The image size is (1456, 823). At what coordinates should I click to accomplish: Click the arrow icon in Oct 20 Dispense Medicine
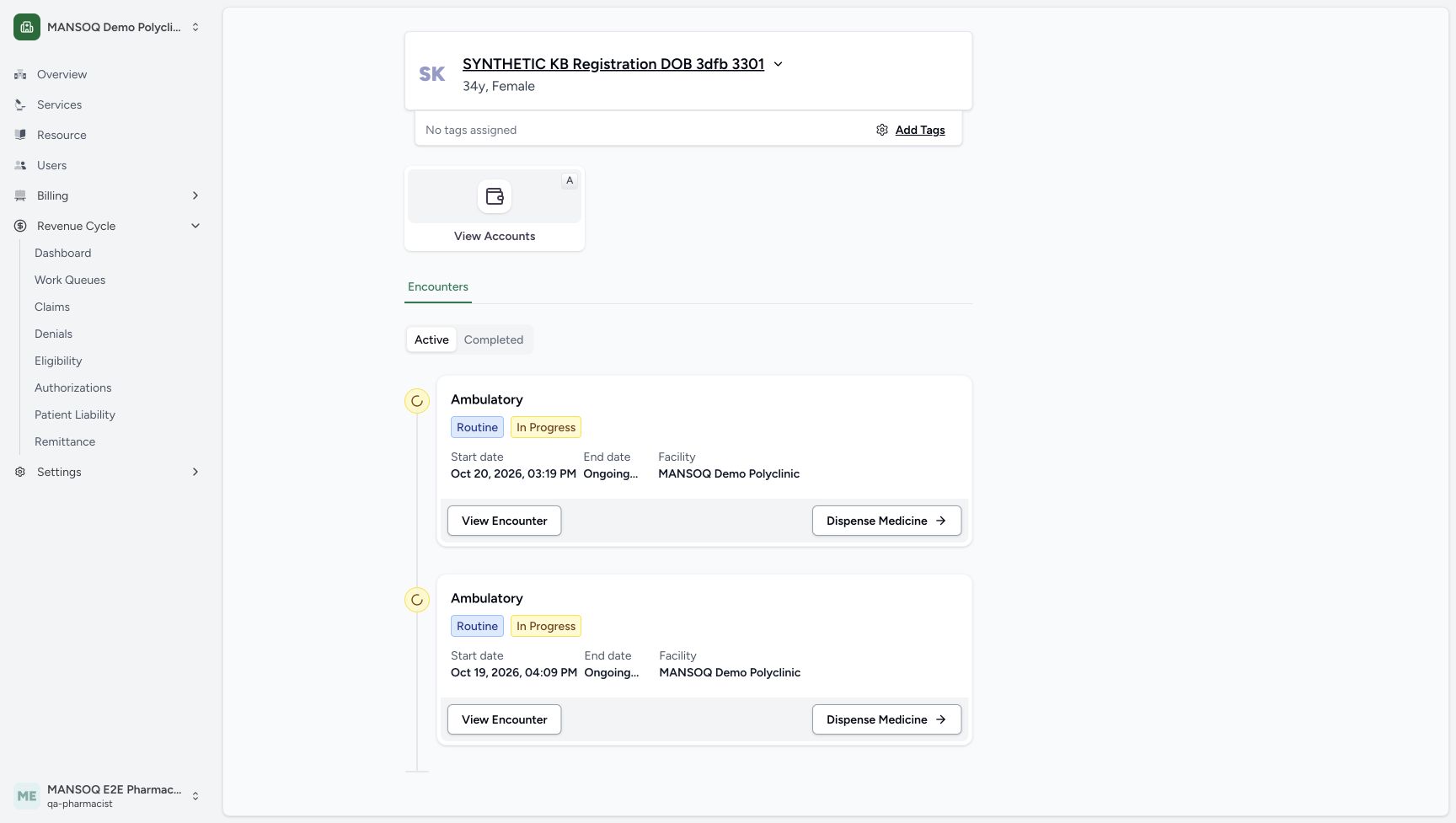pos(941,521)
